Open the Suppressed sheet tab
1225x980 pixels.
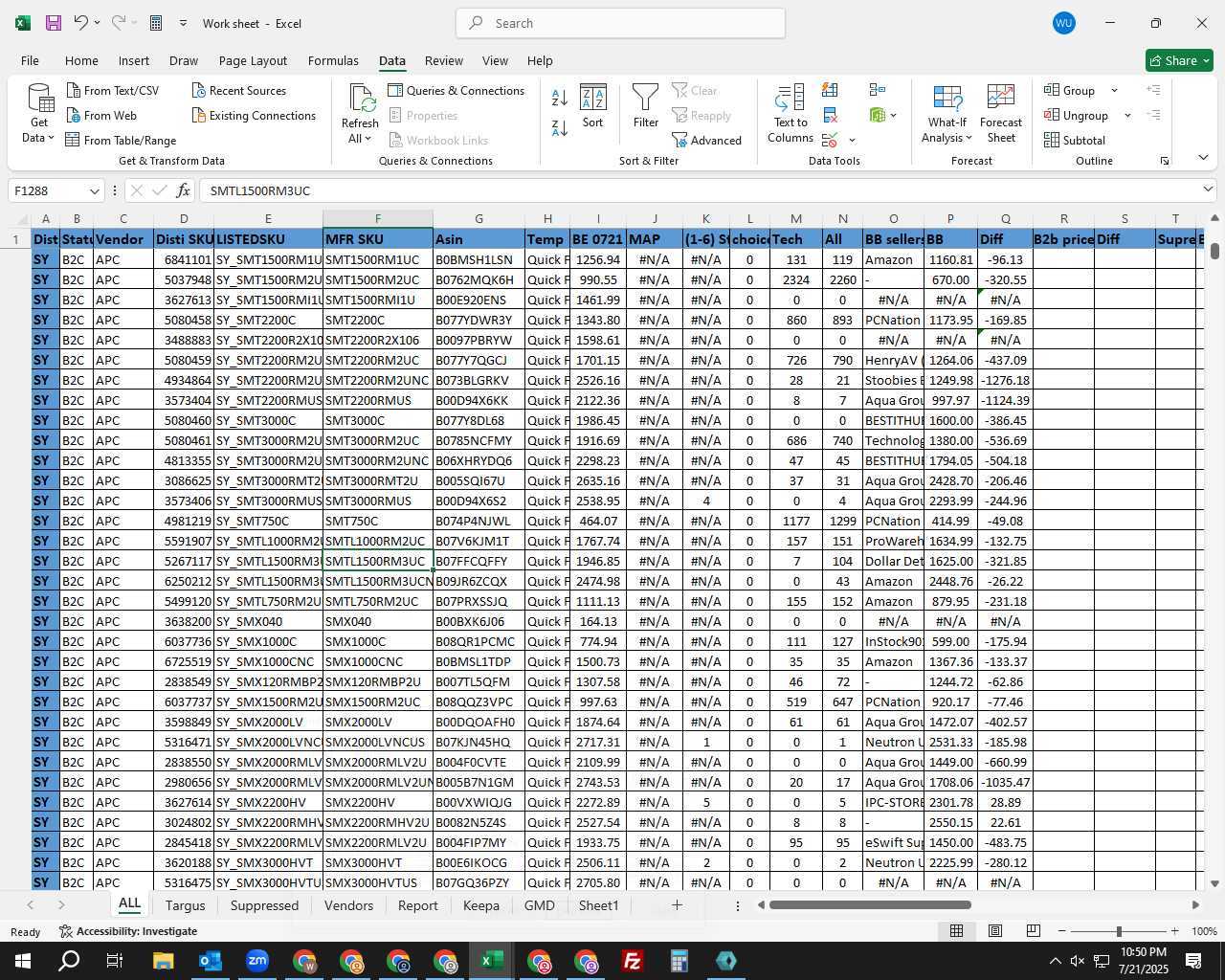coord(264,905)
